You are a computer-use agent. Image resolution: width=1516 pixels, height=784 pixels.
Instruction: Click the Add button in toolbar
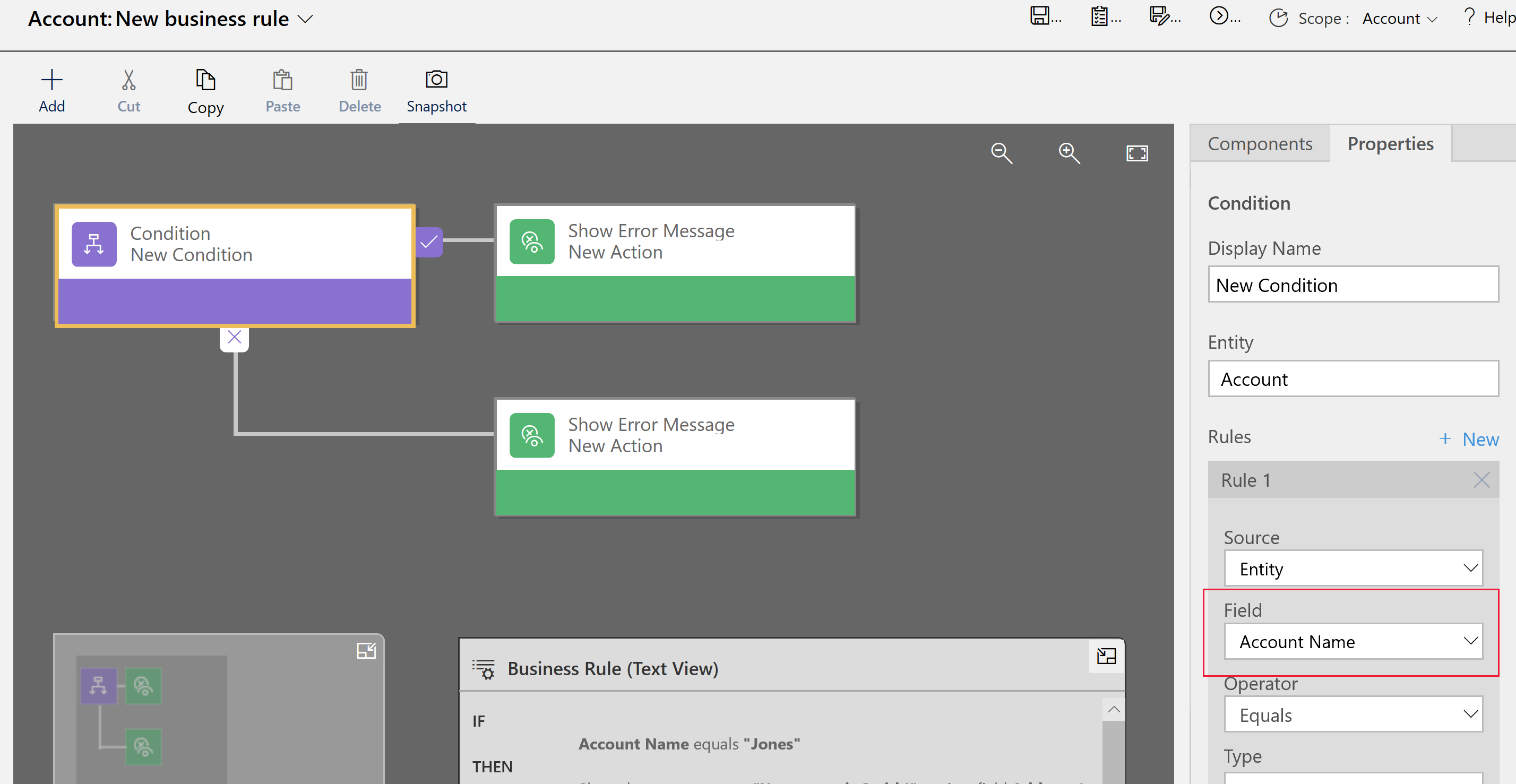(x=51, y=90)
